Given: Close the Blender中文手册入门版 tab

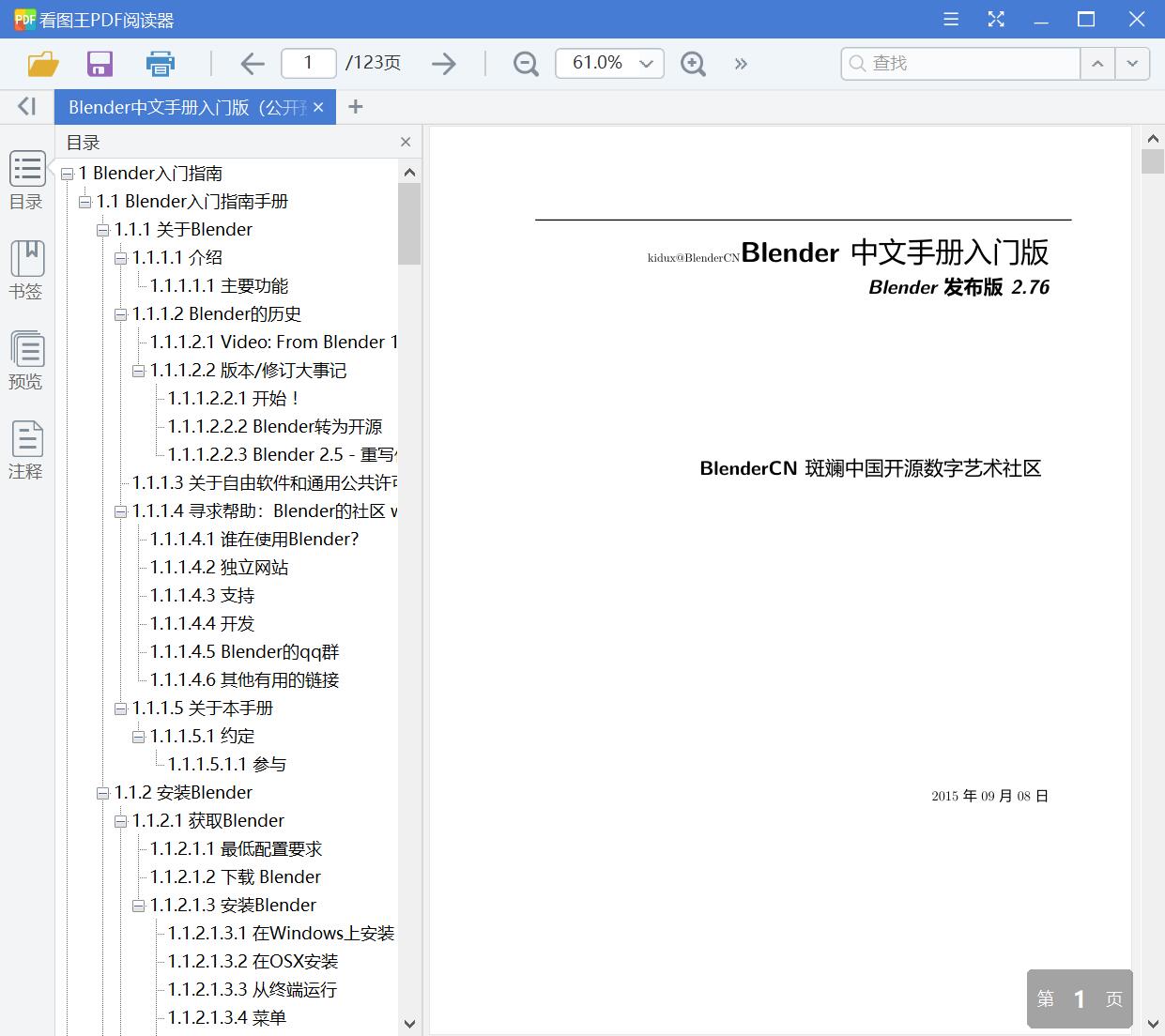Looking at the screenshot, I should point(318,107).
